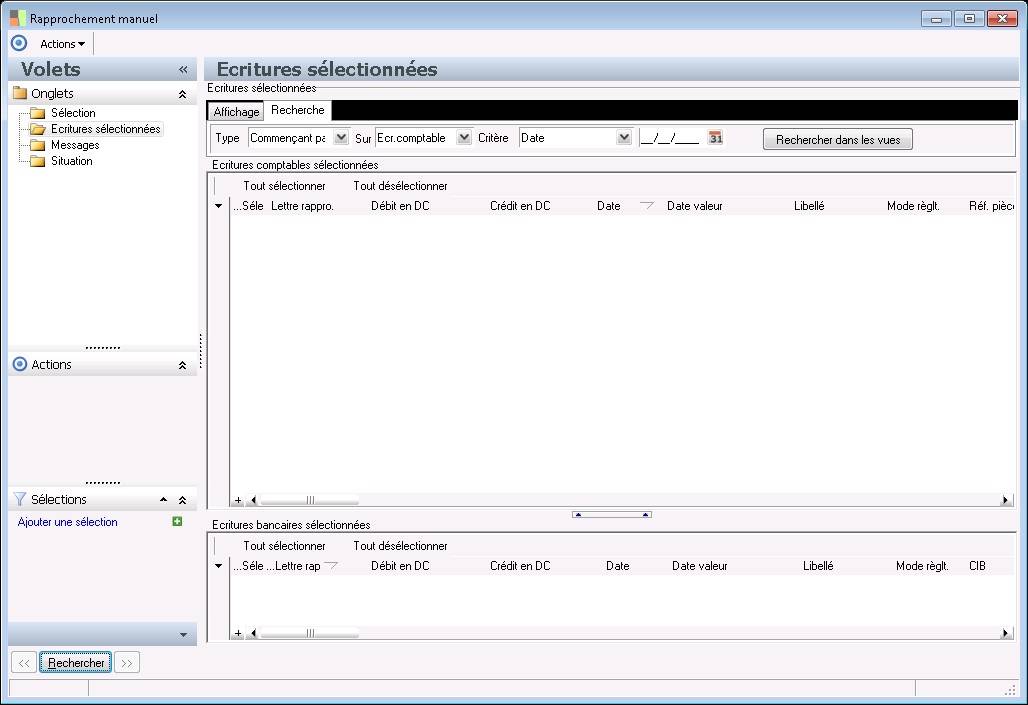Screen dimensions: 1028x705
Task: Sort bancaires grid by CIB column
Action: pos(977,566)
